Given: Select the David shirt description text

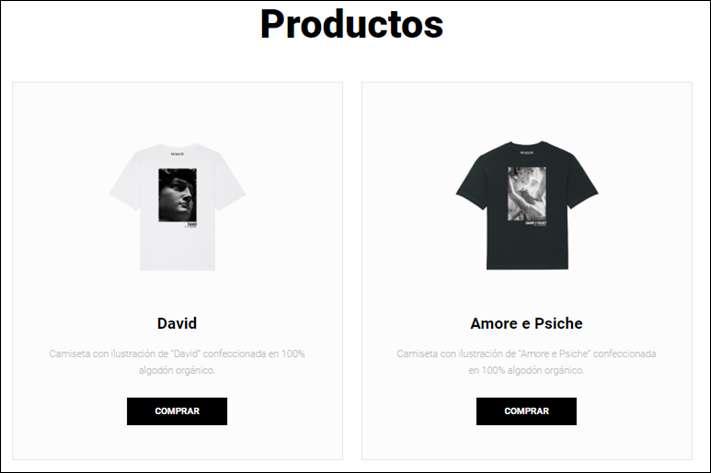Looking at the screenshot, I should 177,362.
